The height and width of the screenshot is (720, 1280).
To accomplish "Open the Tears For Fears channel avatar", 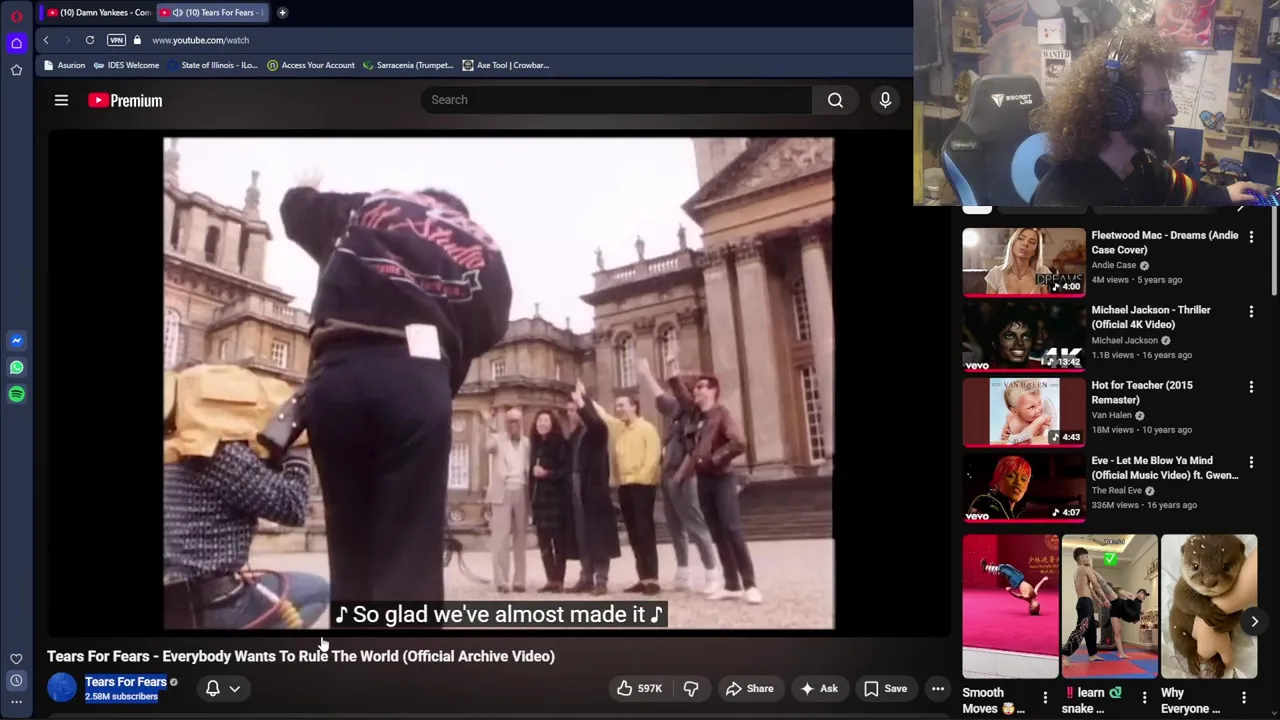I will pos(62,688).
